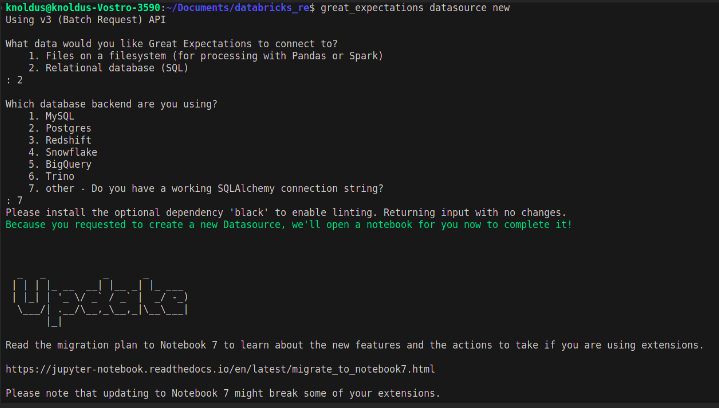Click the BigQuery backend option
719x408 pixels.
(65, 164)
